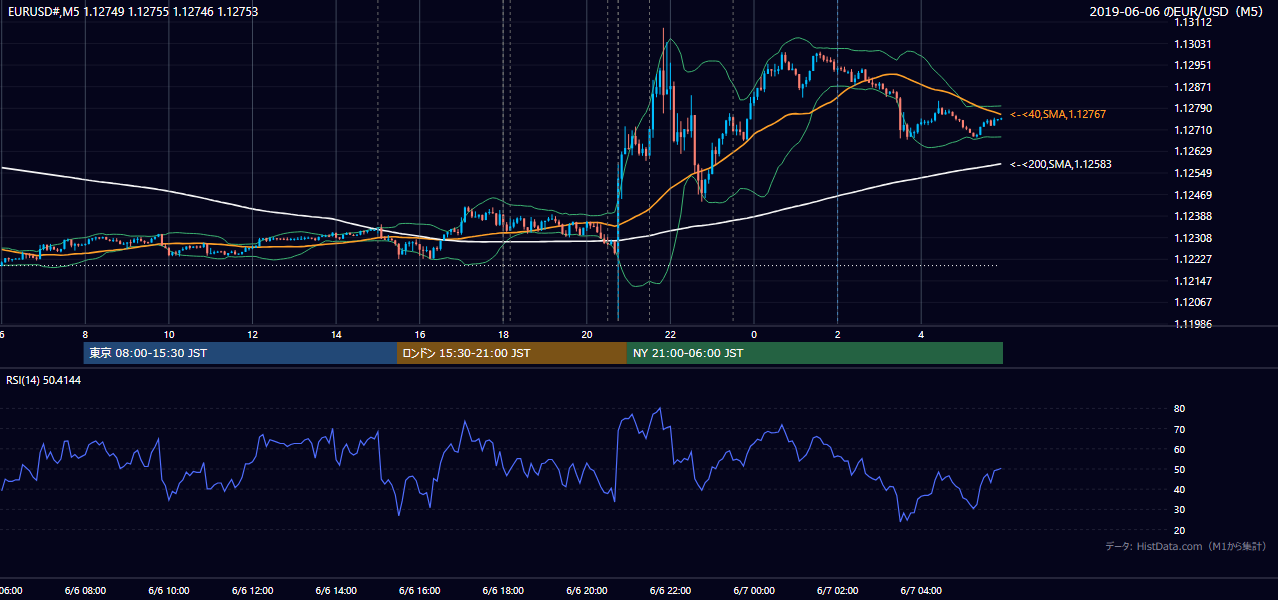Click RSI scale value 80

tap(1180, 409)
